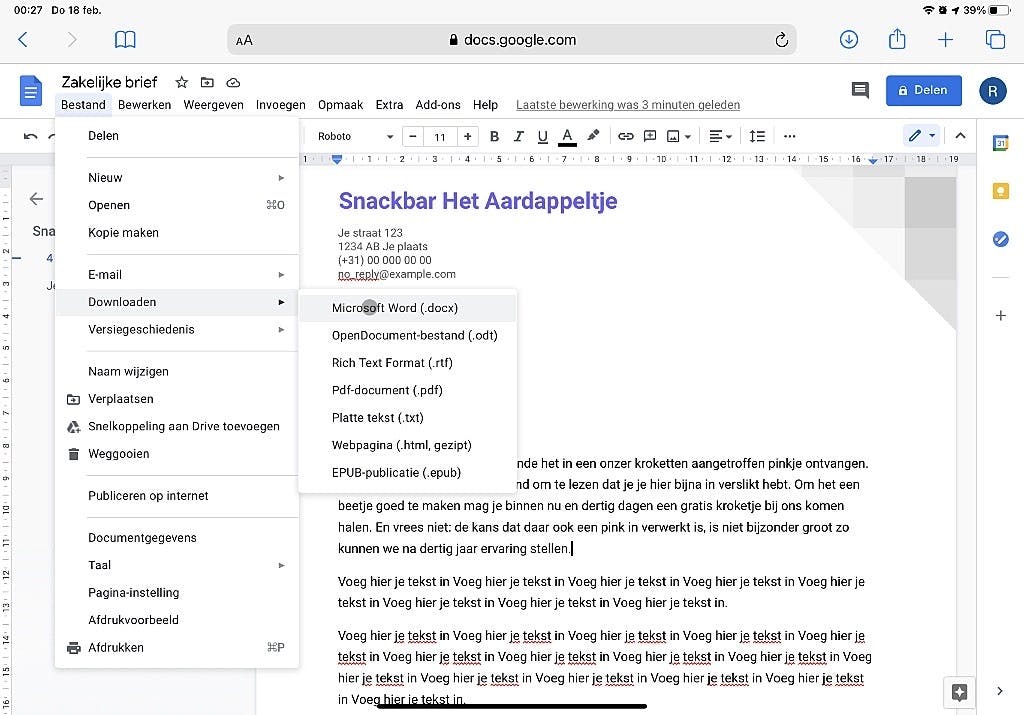Image resolution: width=1024 pixels, height=715 pixels.
Task: Open the editing mode pencil dropdown
Action: click(921, 136)
